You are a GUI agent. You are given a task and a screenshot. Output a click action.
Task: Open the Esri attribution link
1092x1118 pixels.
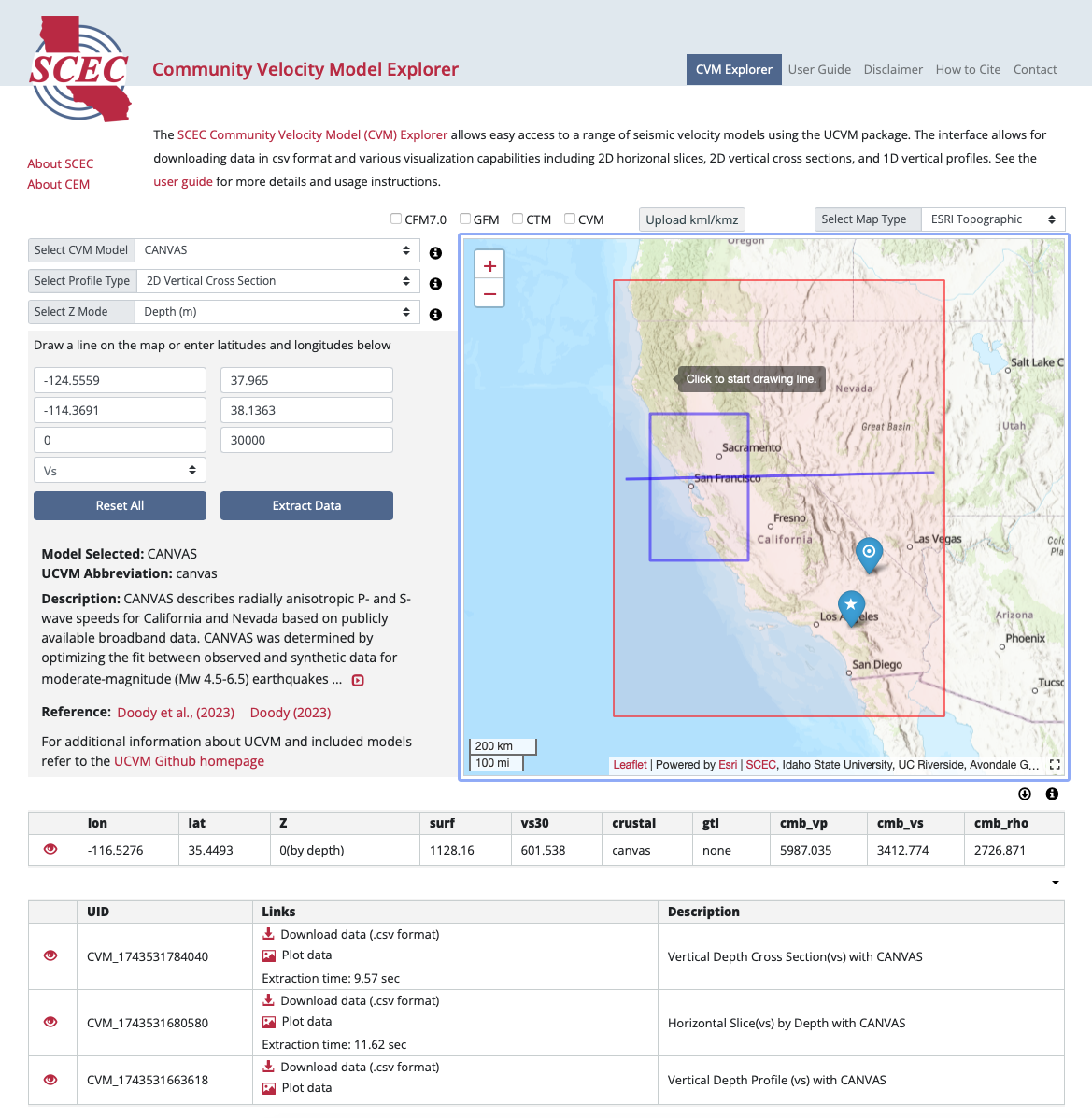pyautogui.click(x=728, y=764)
